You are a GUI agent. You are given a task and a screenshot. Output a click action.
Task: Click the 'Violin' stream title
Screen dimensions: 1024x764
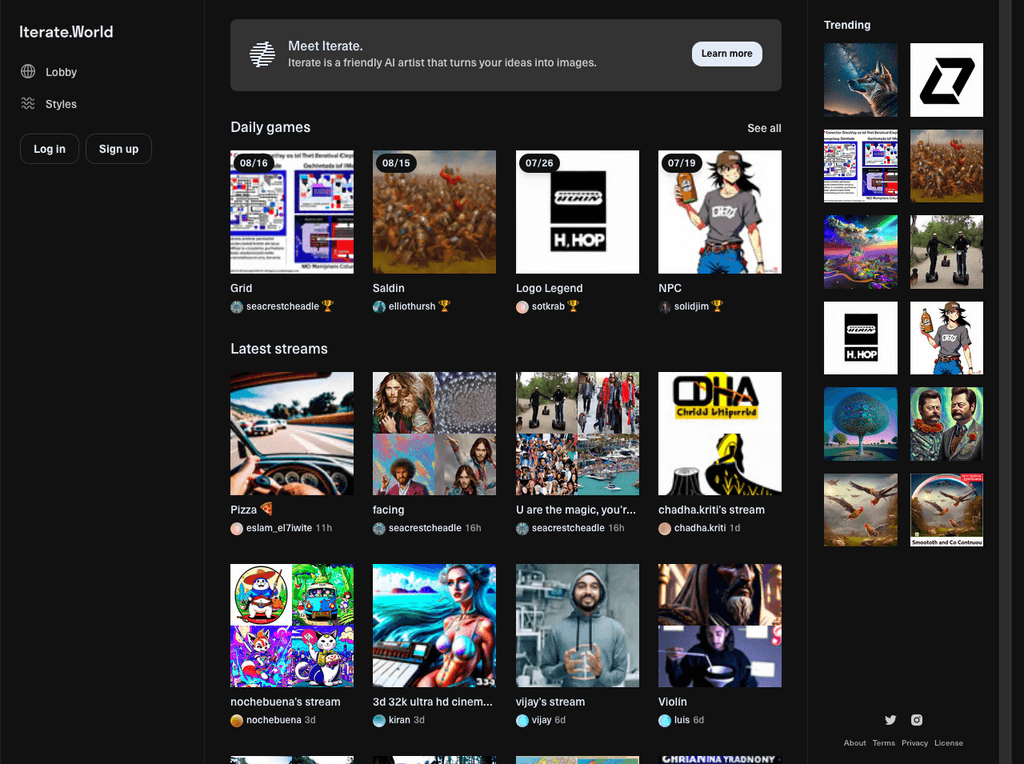pyautogui.click(x=673, y=702)
